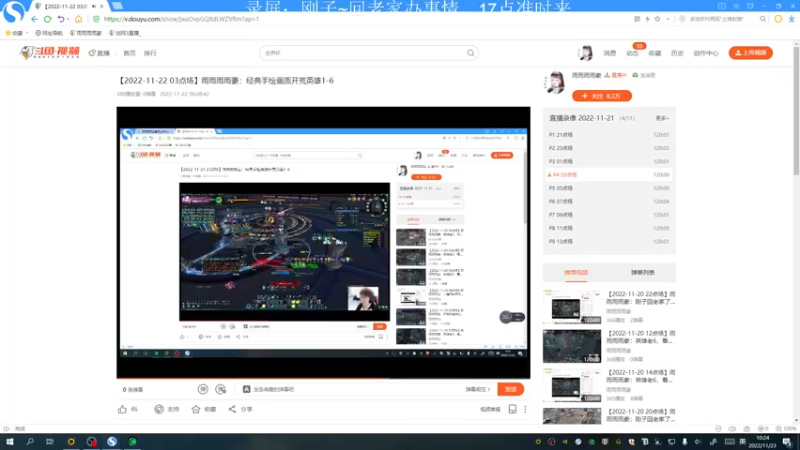This screenshot has height=450, width=800.
Task: Open the three-dot more options menu
Action: [525, 409]
